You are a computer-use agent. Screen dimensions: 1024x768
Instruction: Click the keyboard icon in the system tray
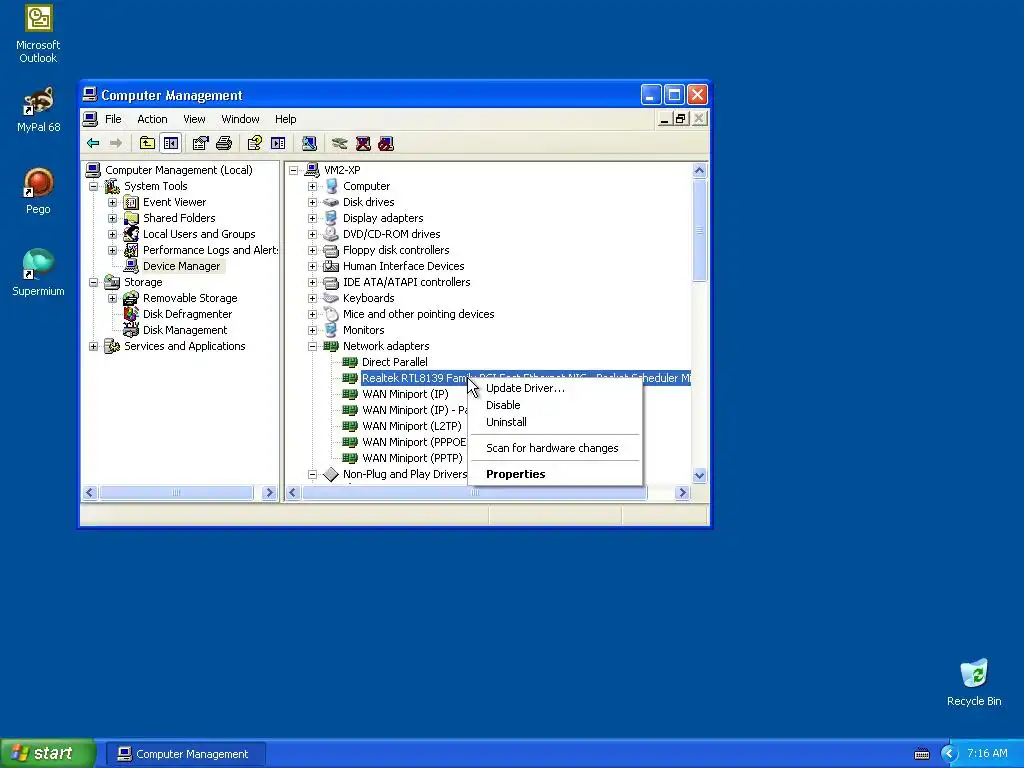point(921,754)
